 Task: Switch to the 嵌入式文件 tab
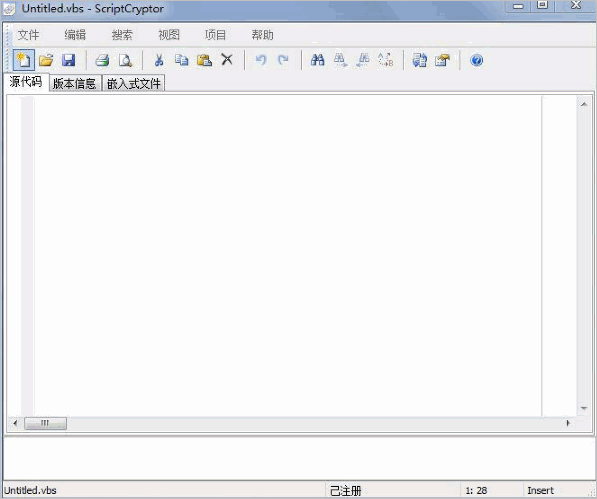(x=134, y=83)
